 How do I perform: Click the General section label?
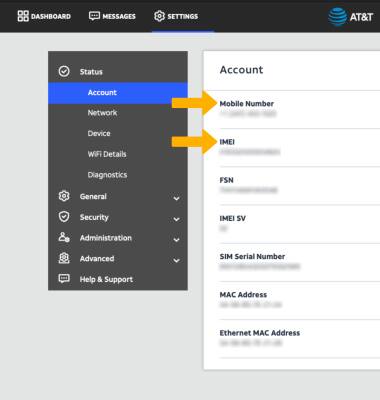pos(93,196)
